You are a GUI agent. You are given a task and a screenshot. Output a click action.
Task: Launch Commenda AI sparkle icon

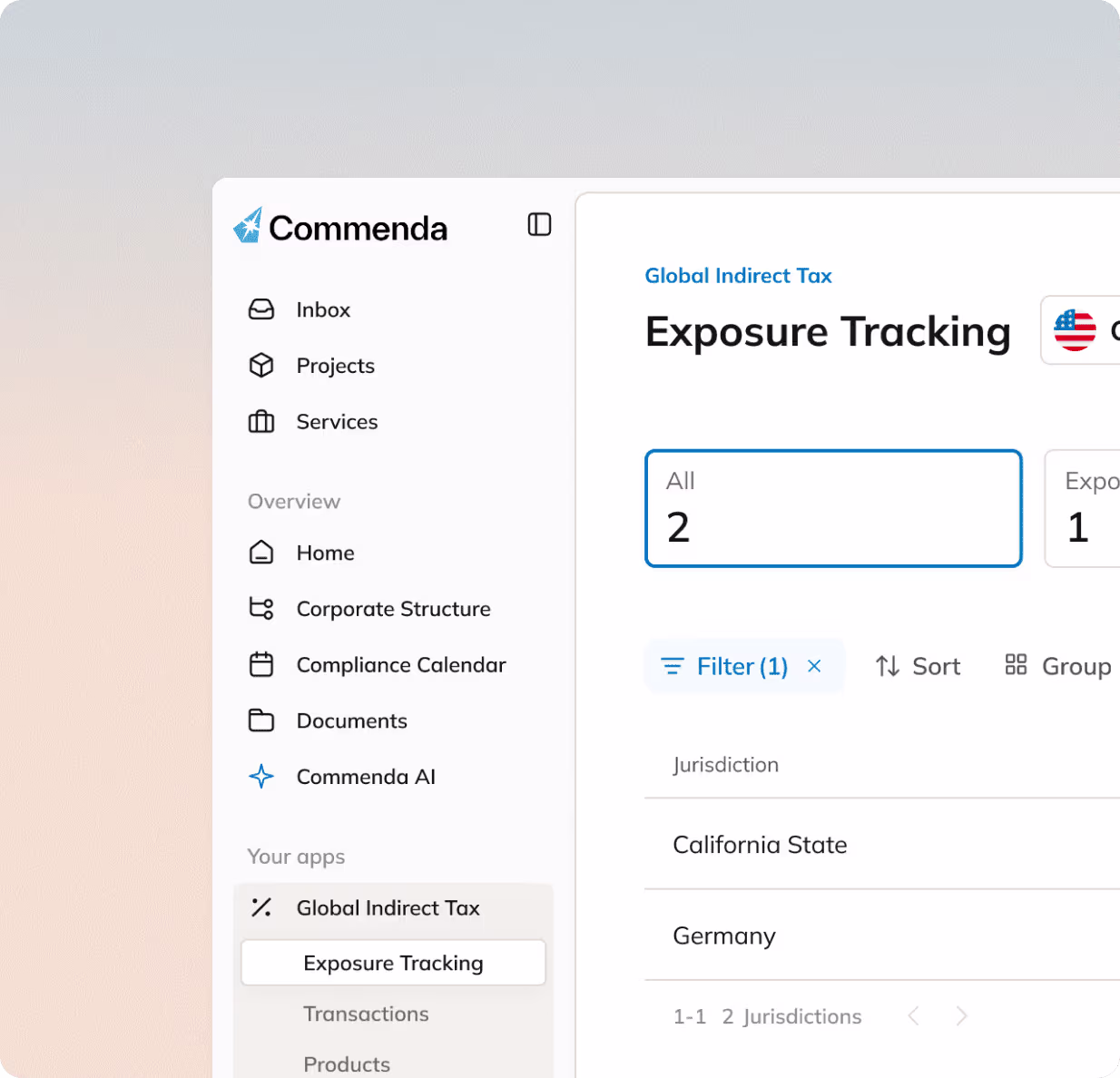[x=261, y=777]
